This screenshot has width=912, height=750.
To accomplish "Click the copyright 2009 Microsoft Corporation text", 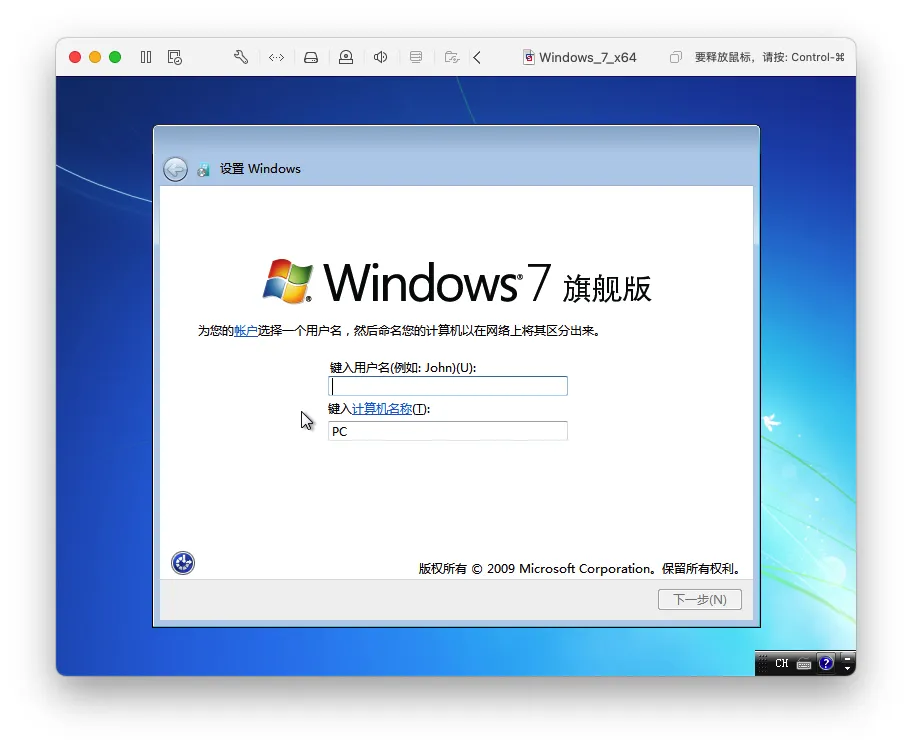I will (x=580, y=568).
